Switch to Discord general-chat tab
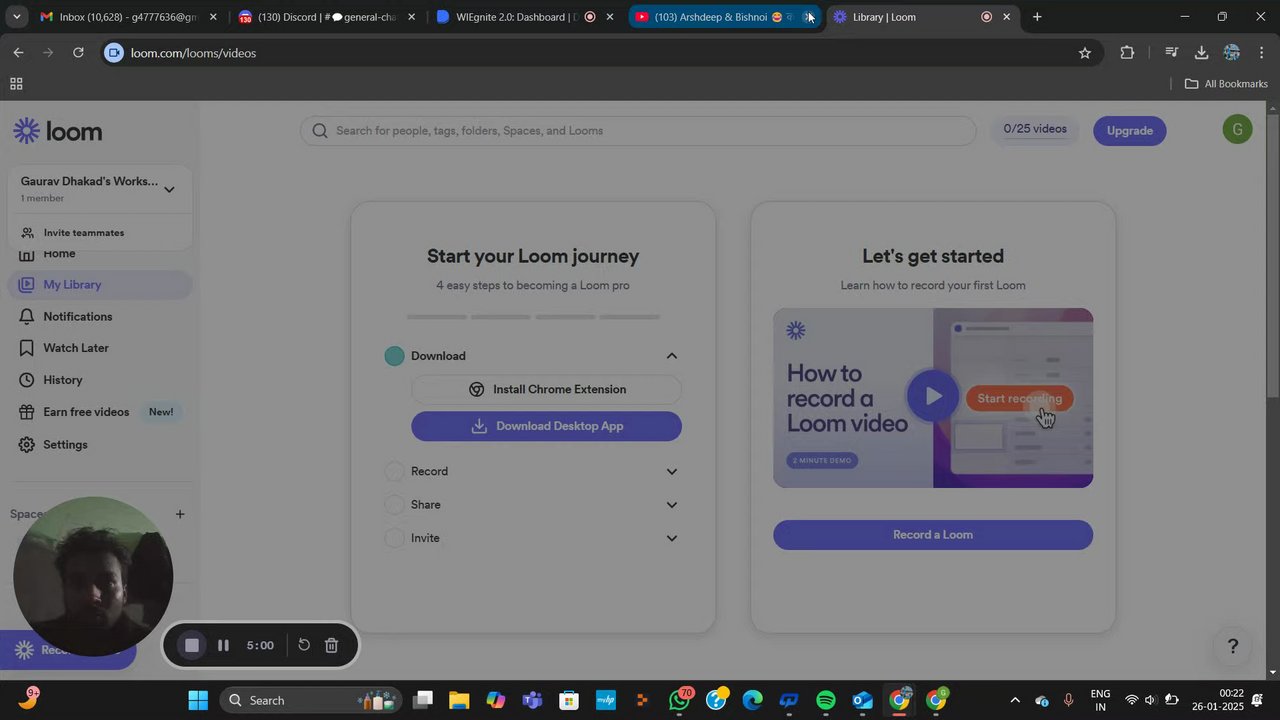The image size is (1280, 720). [x=327, y=17]
